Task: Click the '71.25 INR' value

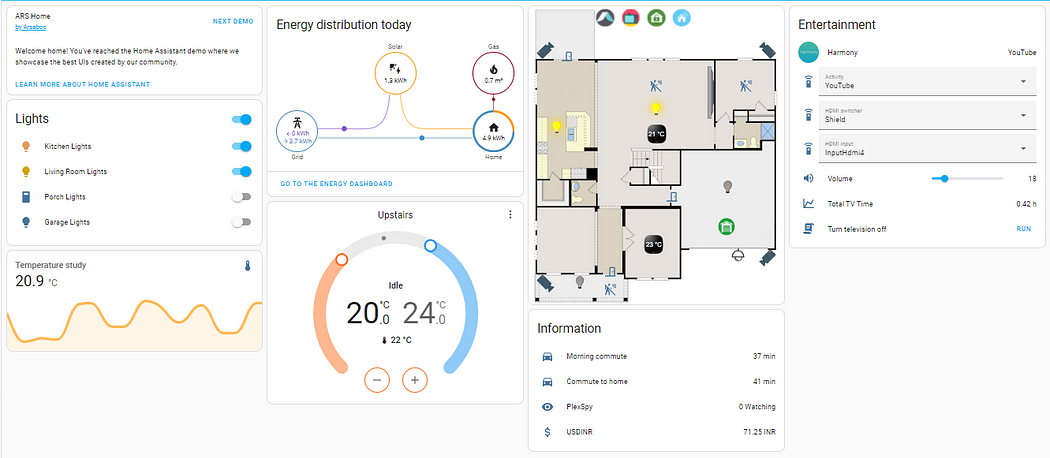Action: 758,432
